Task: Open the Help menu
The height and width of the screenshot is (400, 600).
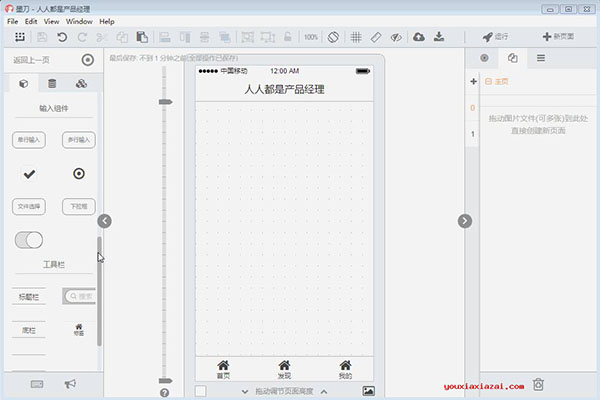Action: coord(107,21)
